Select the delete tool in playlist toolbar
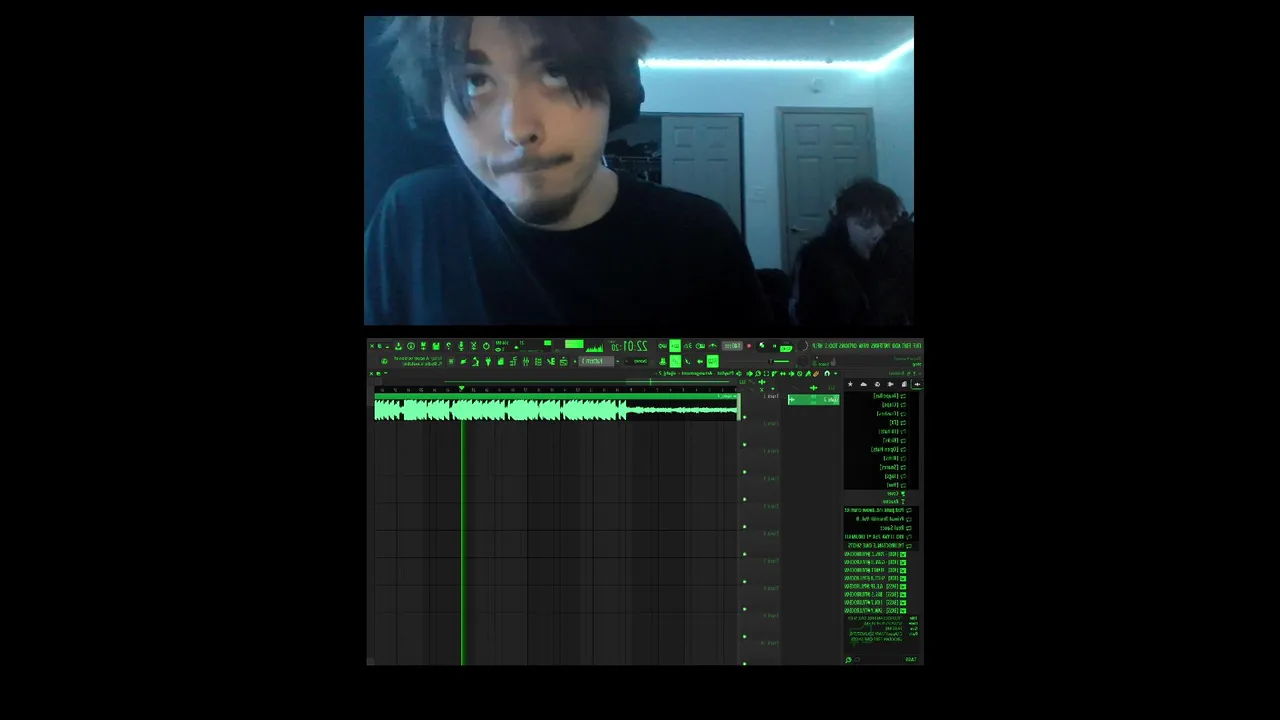Image resolution: width=1280 pixels, height=720 pixels. pyautogui.click(x=800, y=373)
